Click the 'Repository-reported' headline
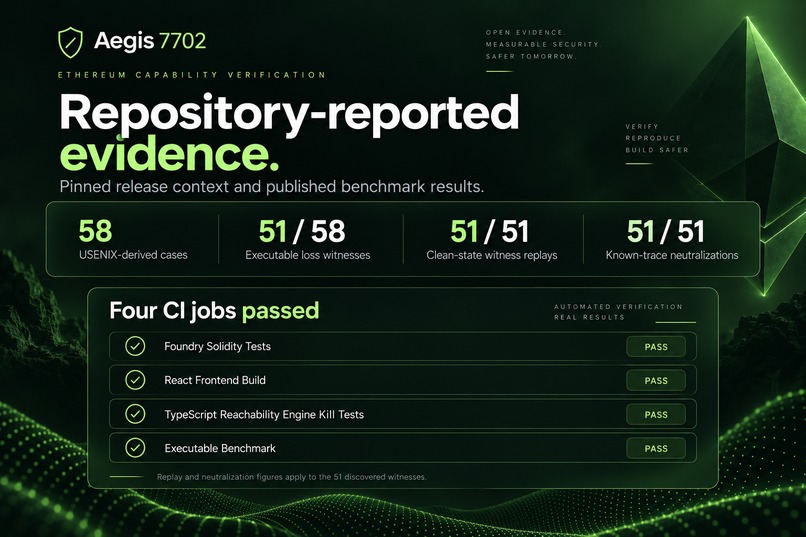Viewport: 806px width, 537px height. [x=289, y=114]
